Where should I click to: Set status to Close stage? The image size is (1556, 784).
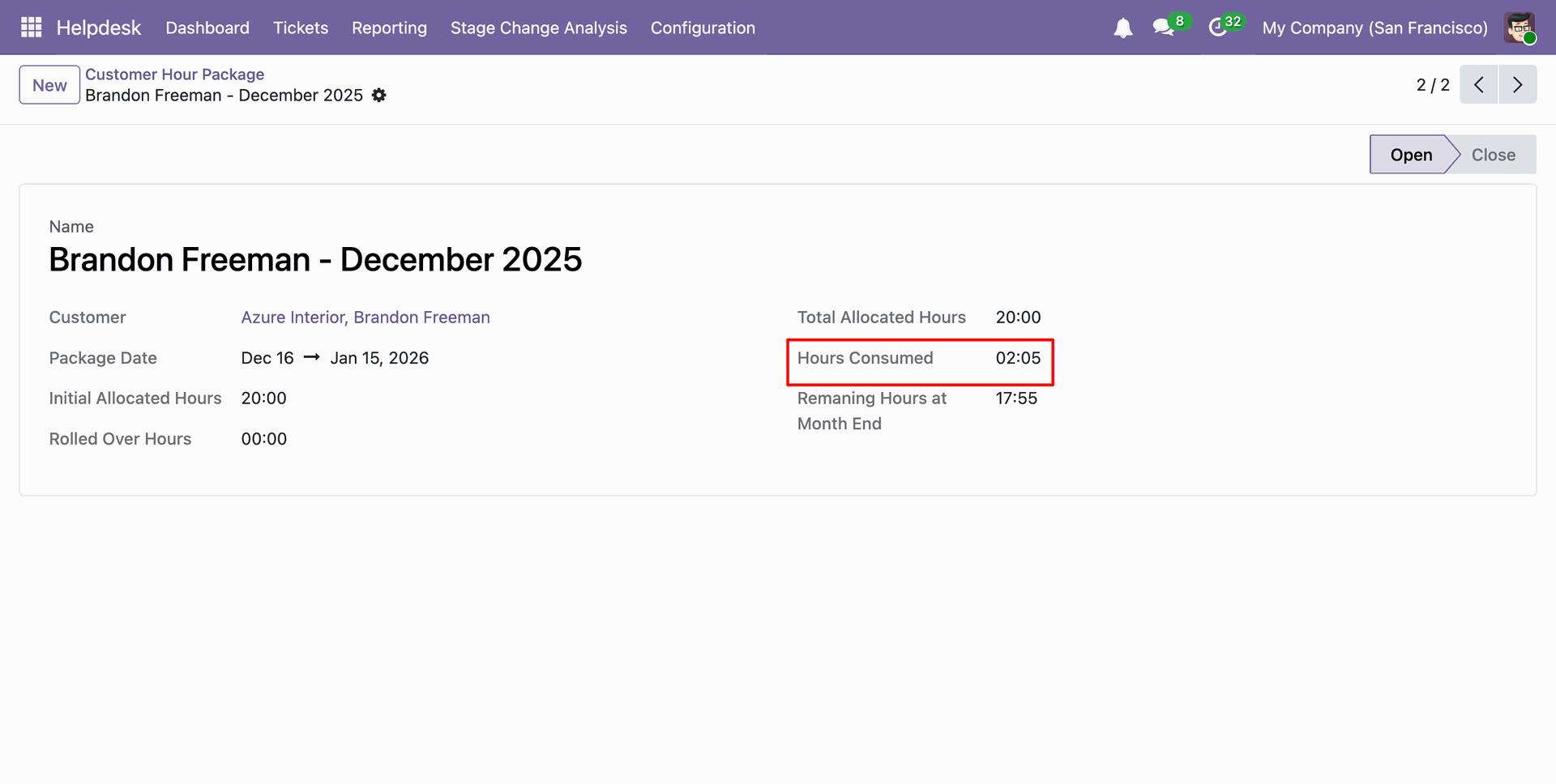[x=1493, y=155]
